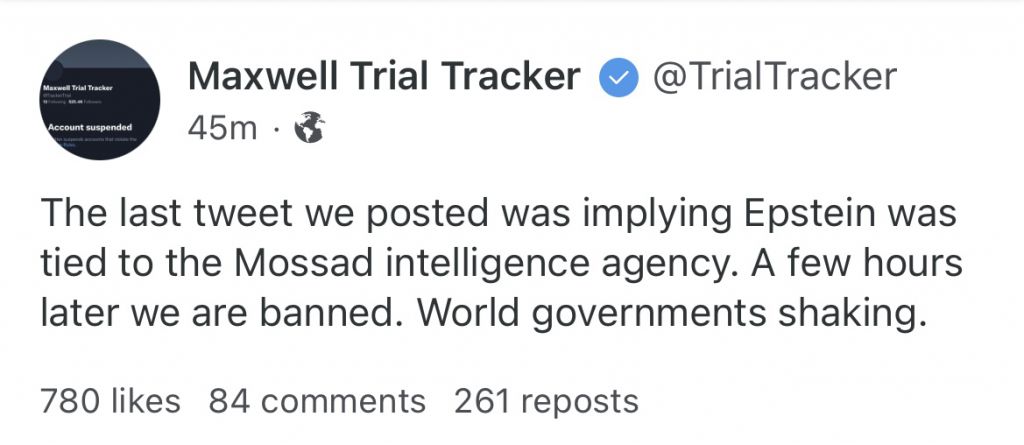Open the Maxwell Trial Tracker profile avatar
1024x445 pixels.
(99, 99)
